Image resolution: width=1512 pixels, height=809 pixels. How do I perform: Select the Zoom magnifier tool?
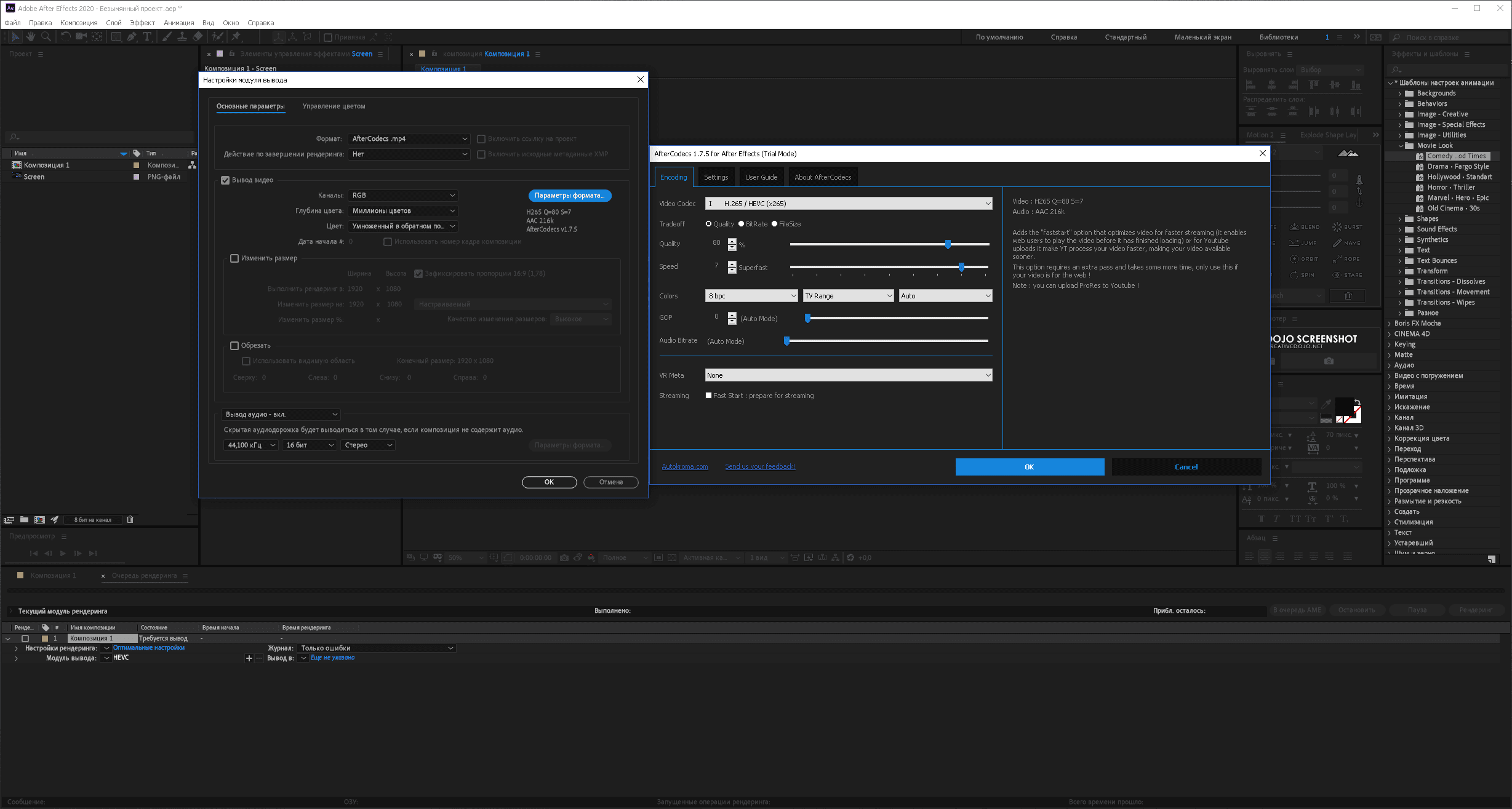(x=46, y=37)
